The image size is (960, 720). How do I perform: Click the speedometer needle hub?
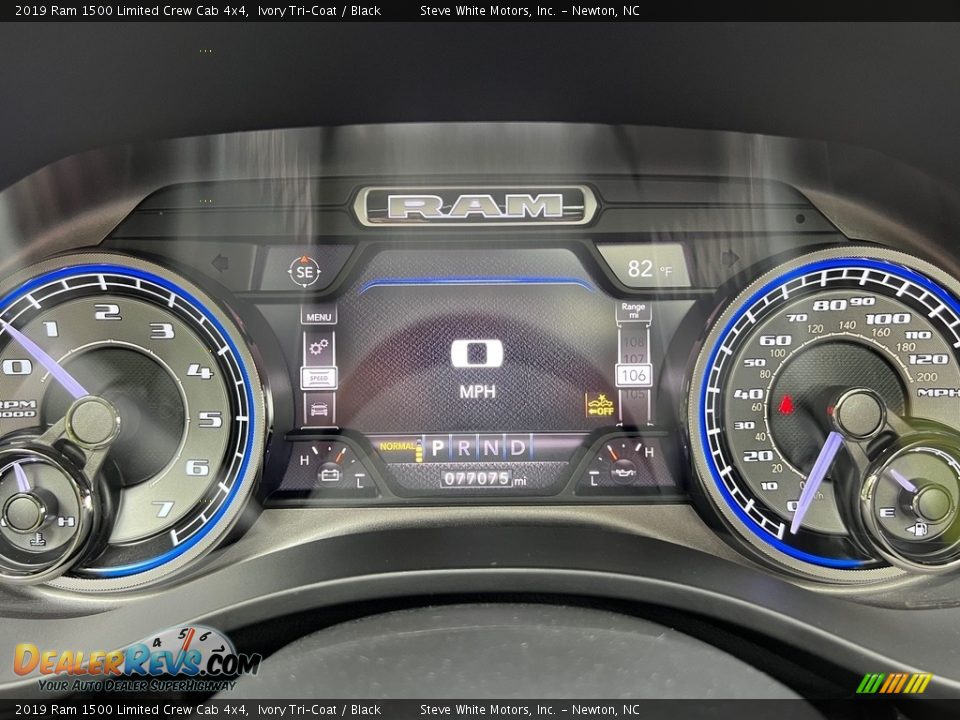pos(859,414)
